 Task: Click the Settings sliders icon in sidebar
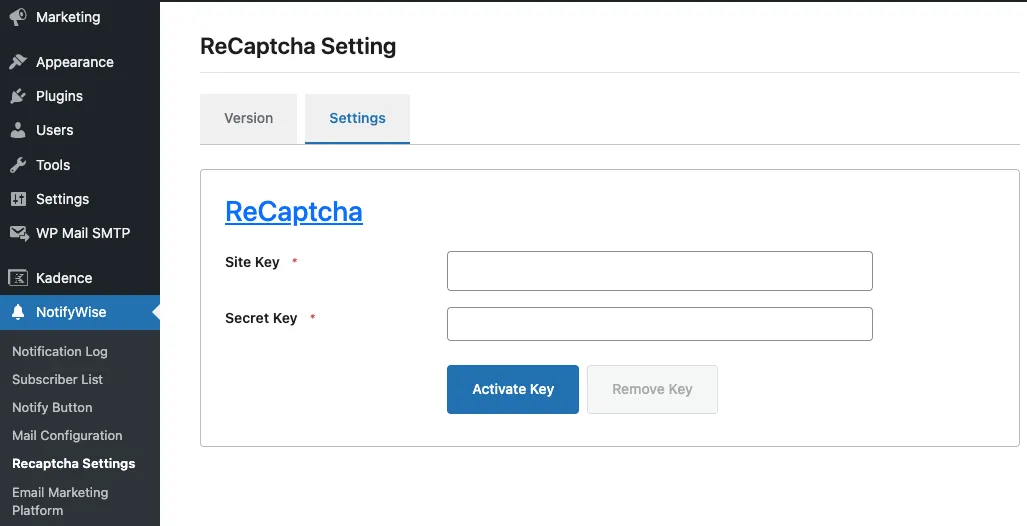coord(18,199)
